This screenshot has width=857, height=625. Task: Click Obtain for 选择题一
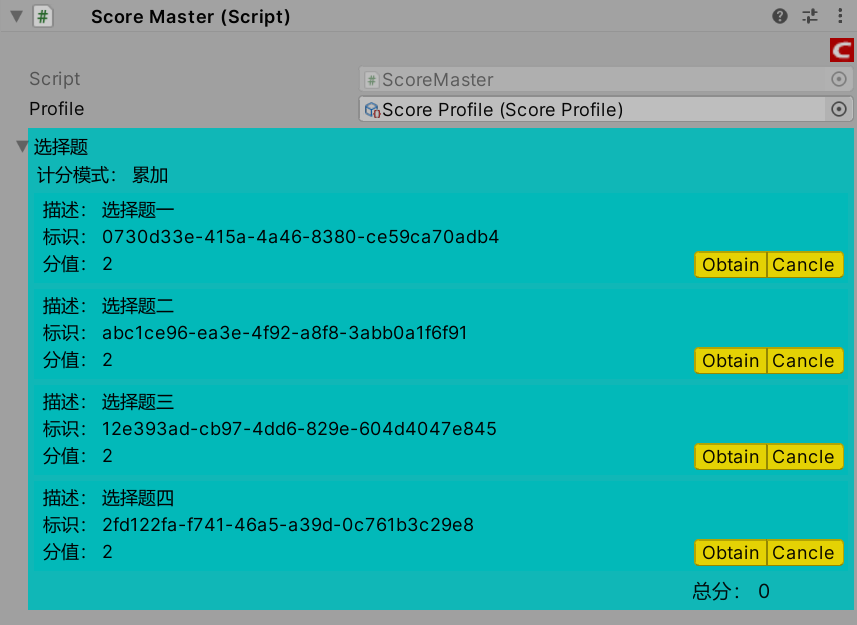730,264
